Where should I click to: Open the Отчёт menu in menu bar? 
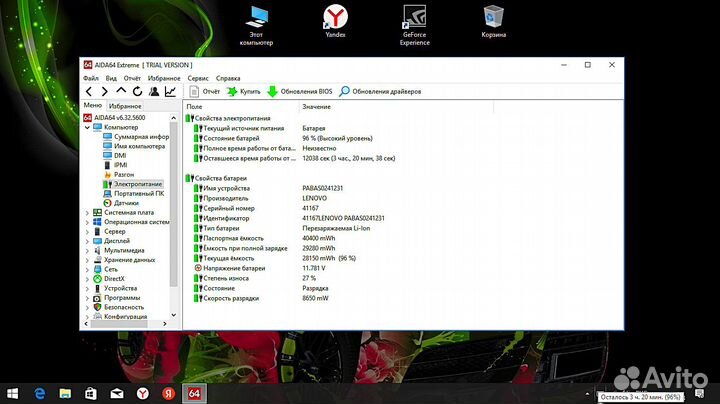(x=132, y=78)
